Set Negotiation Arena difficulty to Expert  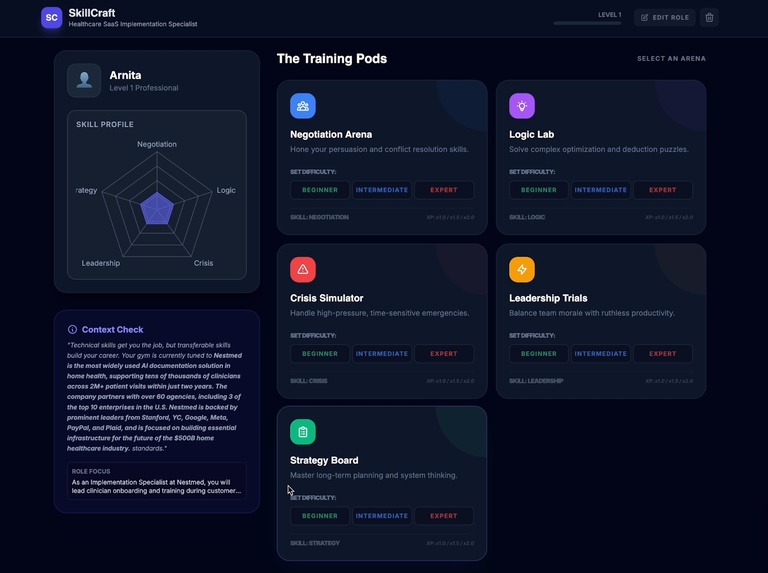click(x=444, y=190)
